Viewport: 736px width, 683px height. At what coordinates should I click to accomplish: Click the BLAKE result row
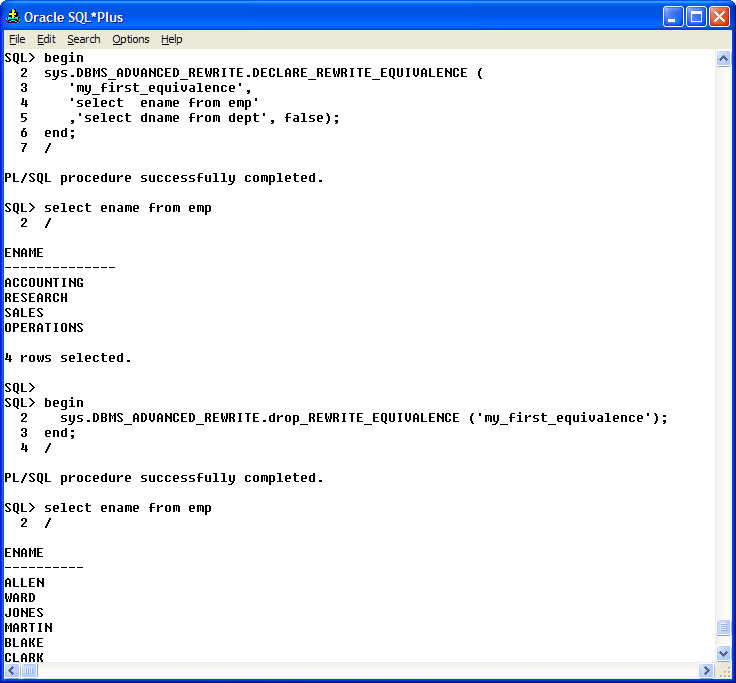(24, 643)
